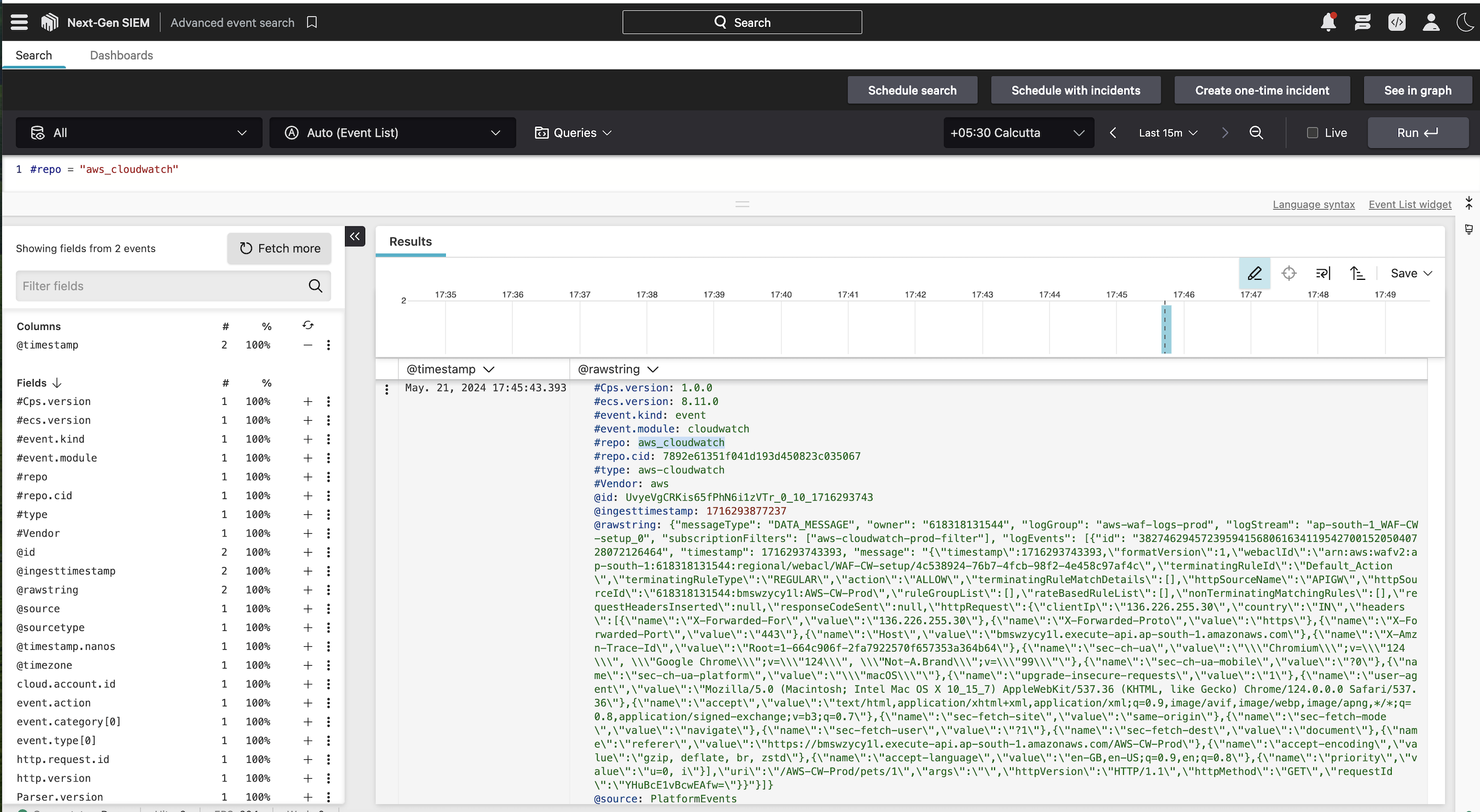Click the pencil edit icon in results toolbar
This screenshot has width=1480, height=812.
tap(1254, 273)
